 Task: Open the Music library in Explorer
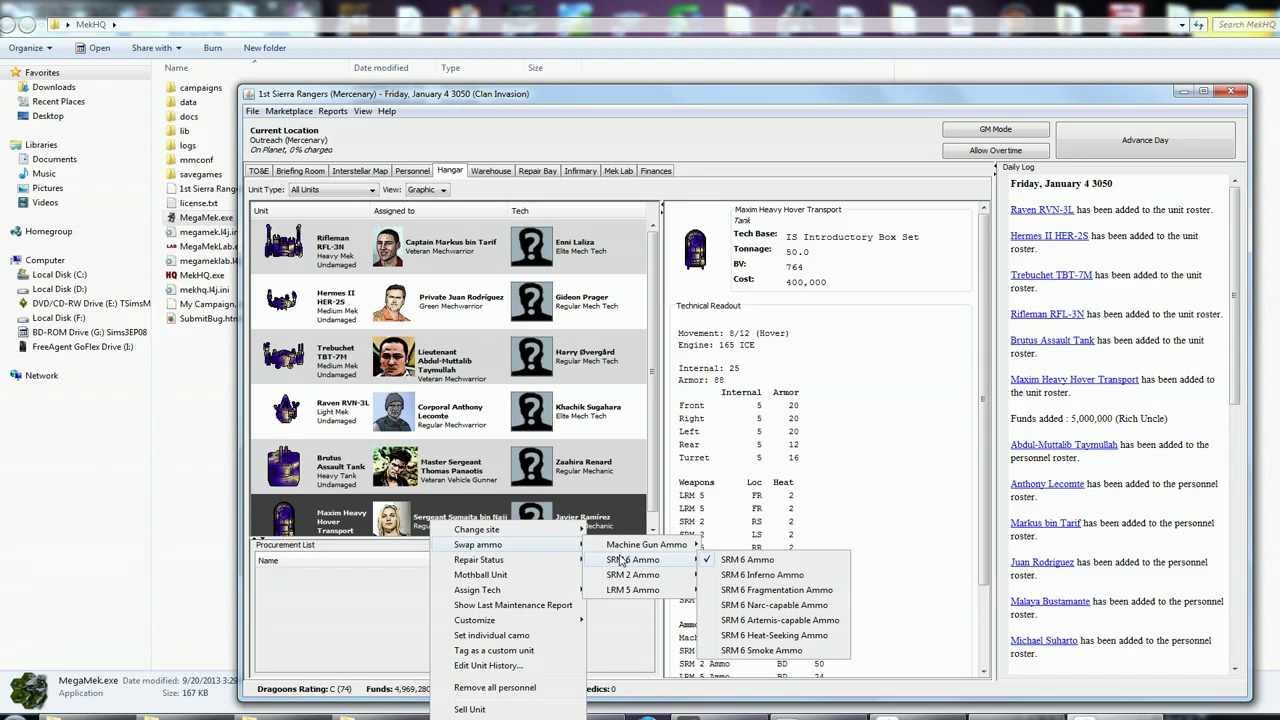tap(43, 174)
